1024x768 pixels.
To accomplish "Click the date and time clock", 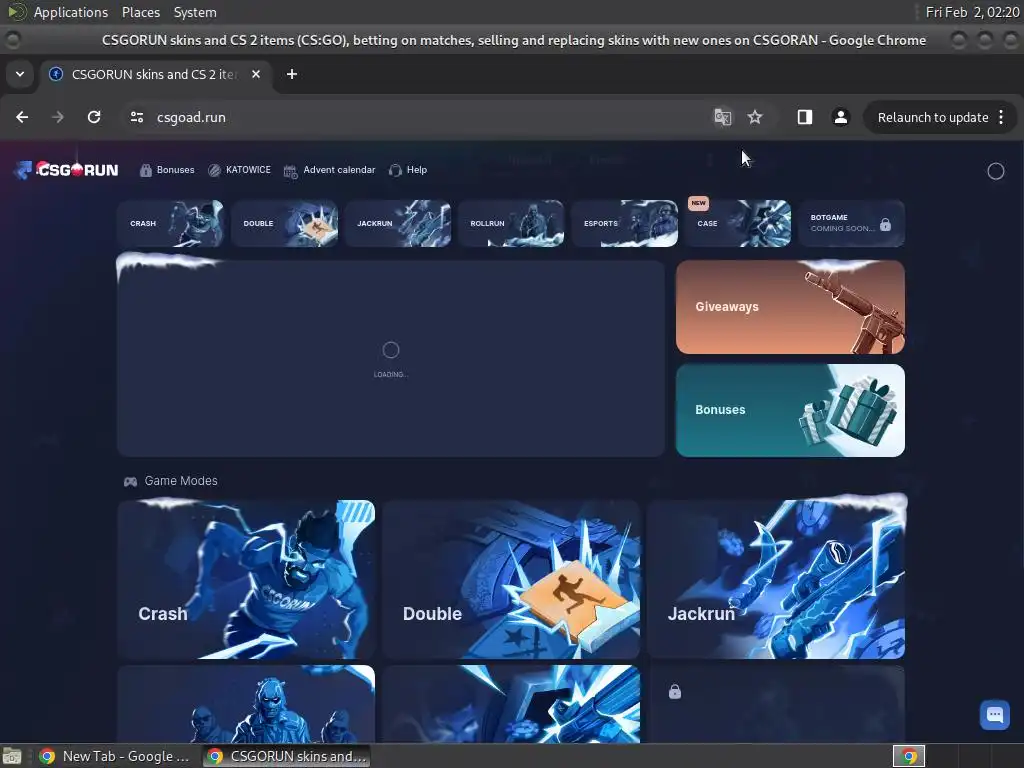I will (972, 12).
